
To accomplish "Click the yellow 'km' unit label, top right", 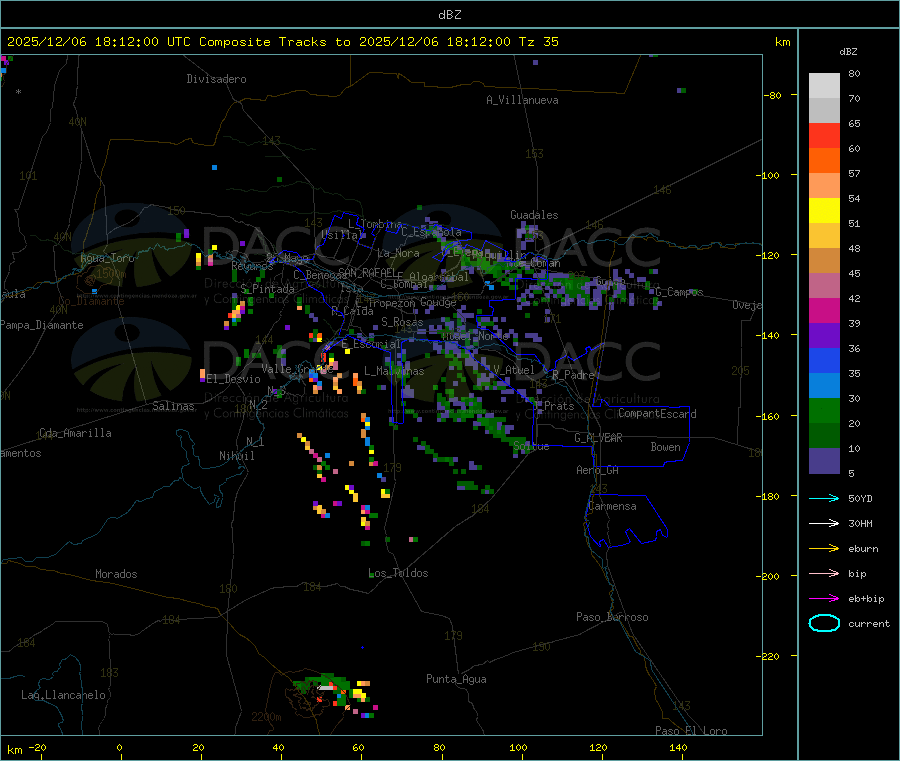I will pos(782,42).
